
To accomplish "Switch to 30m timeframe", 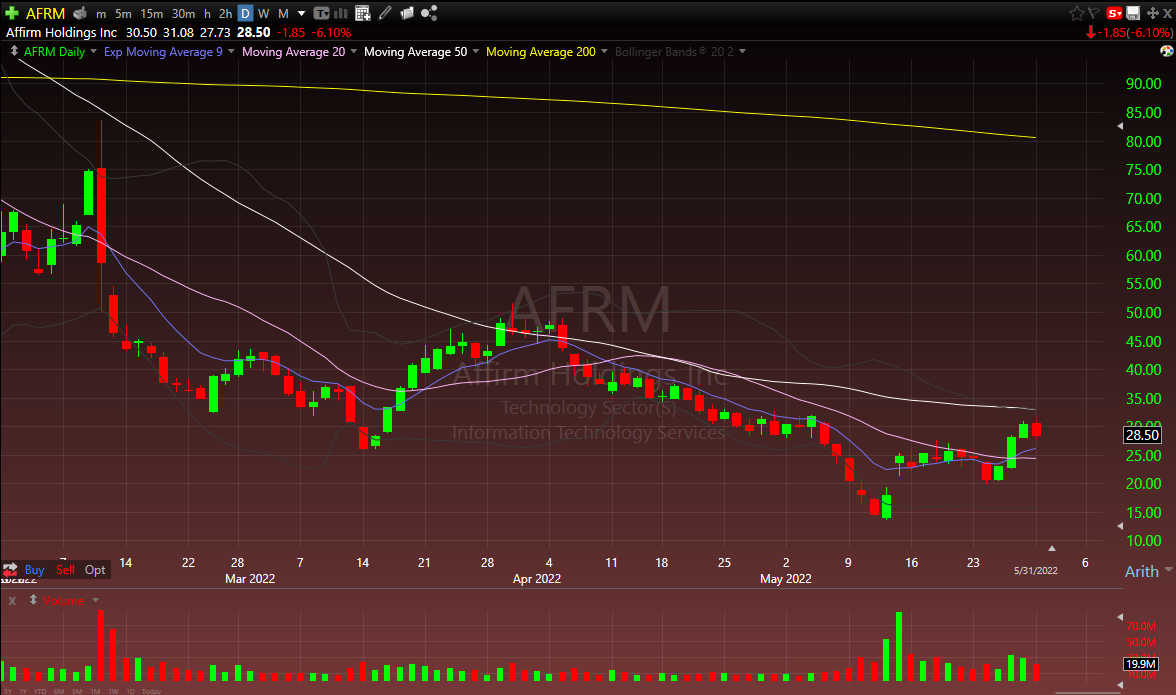I will coord(183,13).
